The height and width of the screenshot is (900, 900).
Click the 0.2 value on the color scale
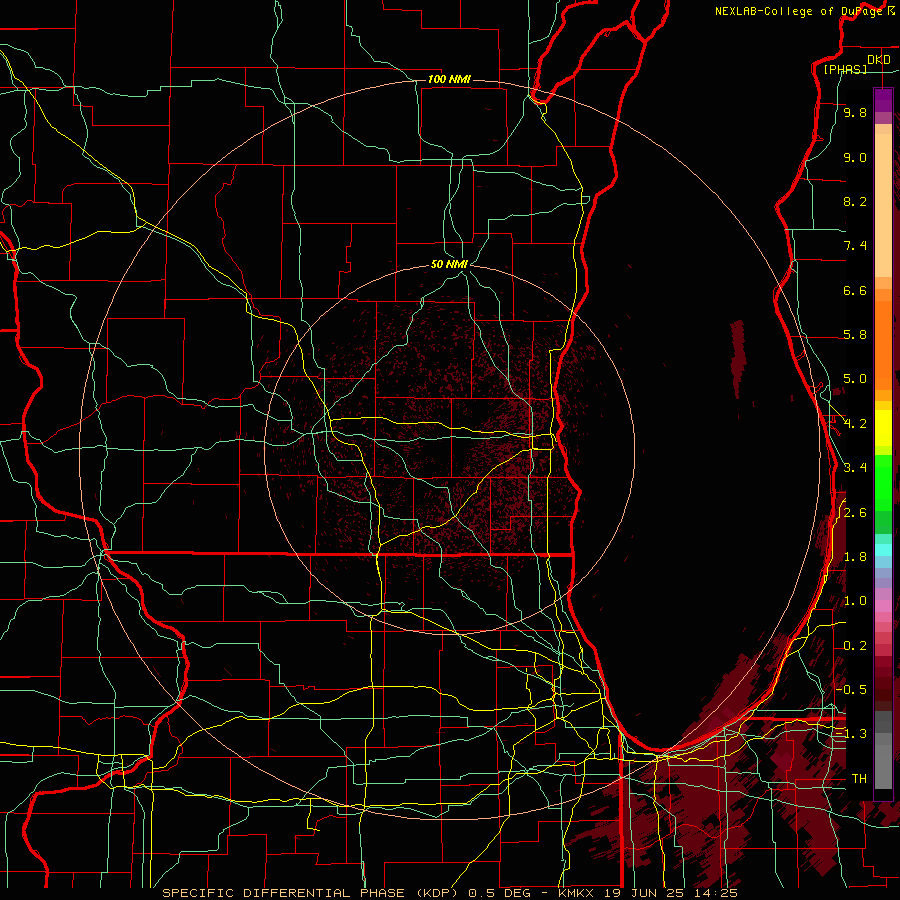point(855,646)
